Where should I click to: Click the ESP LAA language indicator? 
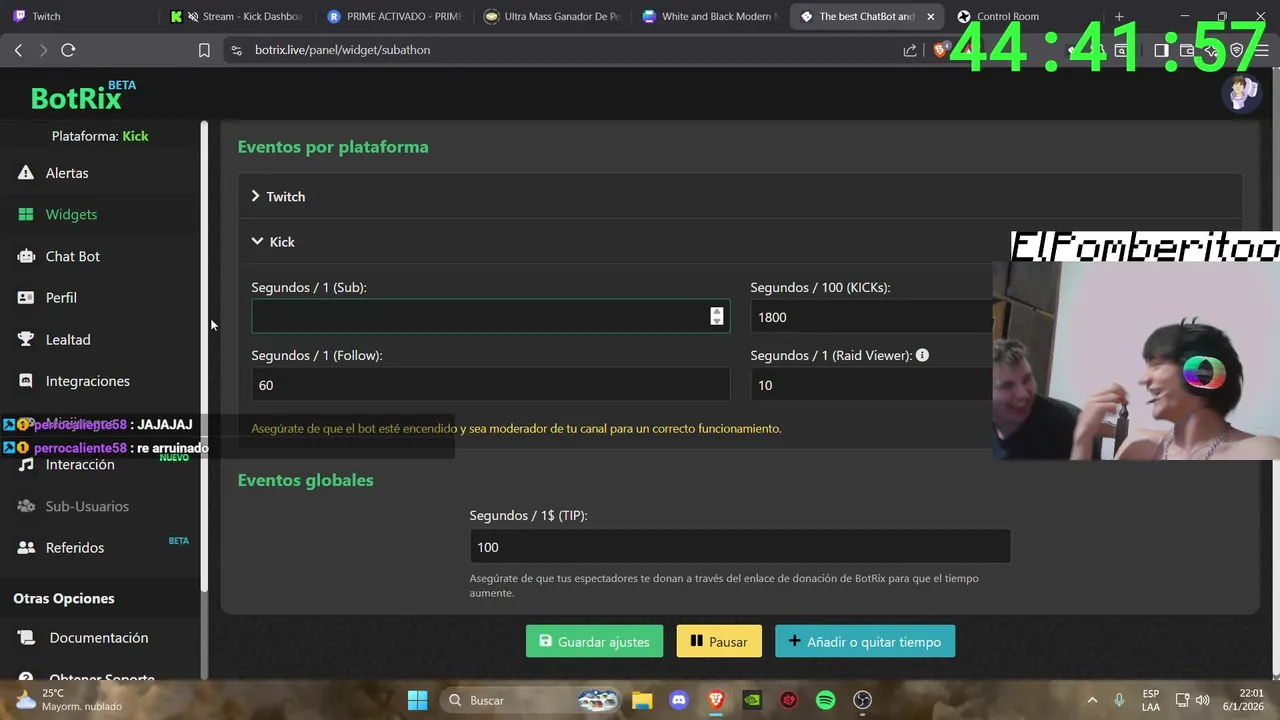[x=1151, y=700]
